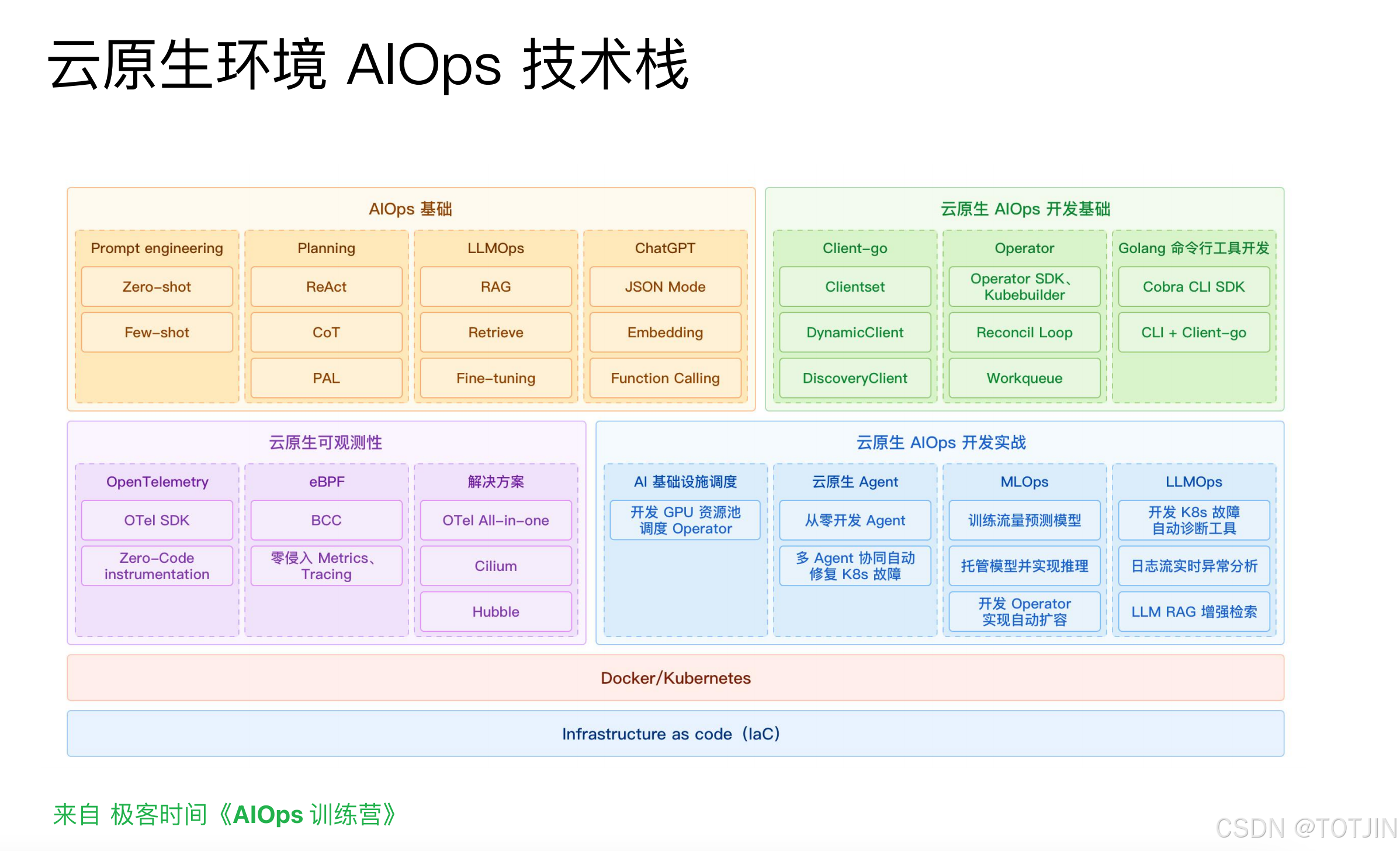Select the BCC box under eBPF
Image resolution: width=1400 pixels, height=851 pixels.
tap(326, 520)
